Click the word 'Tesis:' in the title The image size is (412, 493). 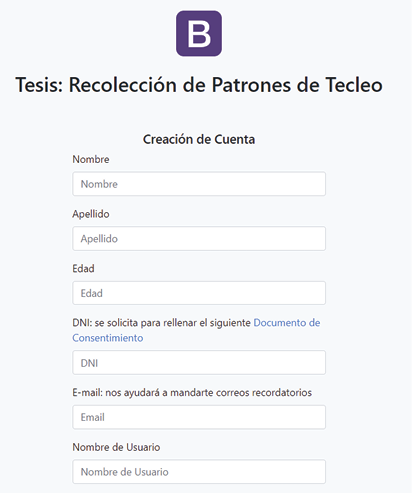pos(39,85)
